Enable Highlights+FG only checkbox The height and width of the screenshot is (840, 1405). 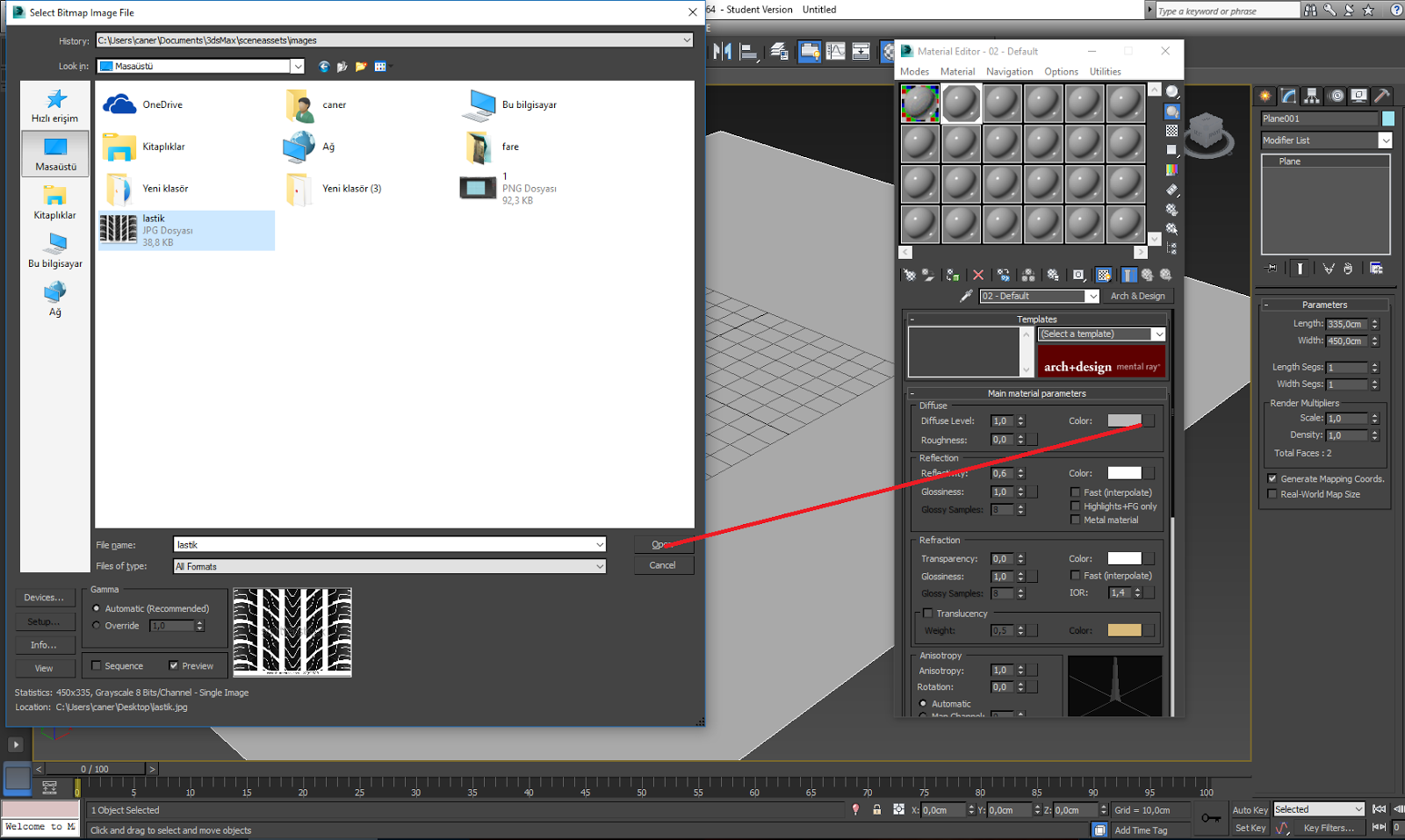(x=1075, y=506)
